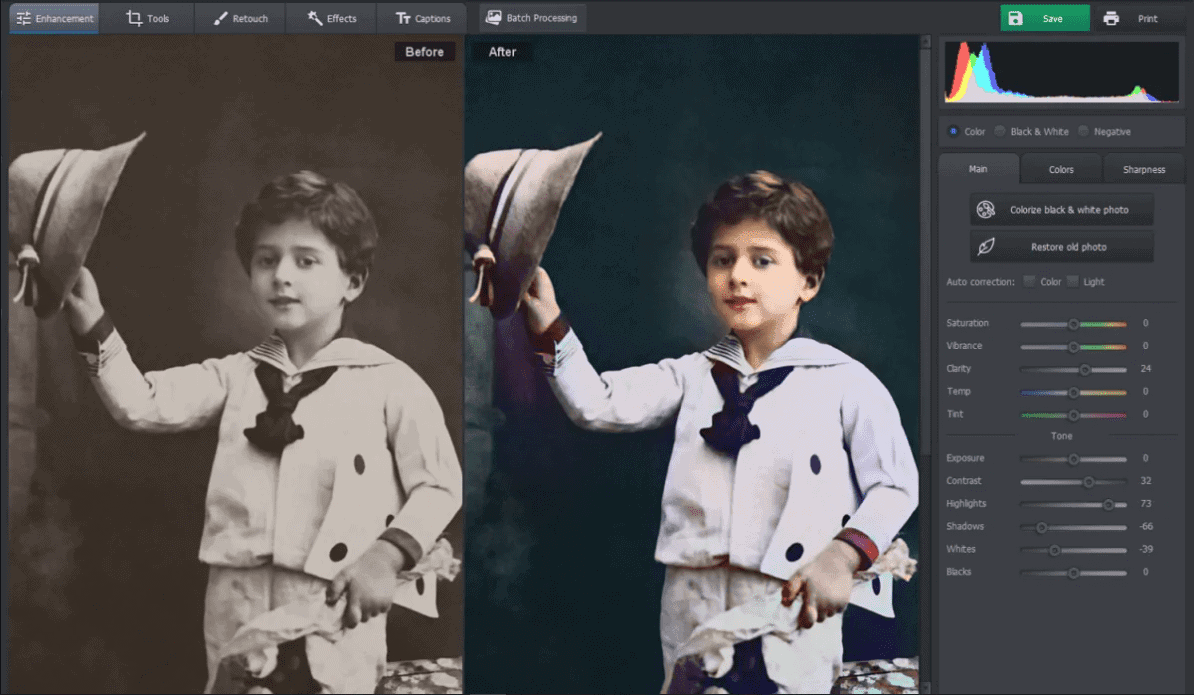This screenshot has height=695, width=1194.
Task: Select the Black & White radio button
Action: point(1000,131)
